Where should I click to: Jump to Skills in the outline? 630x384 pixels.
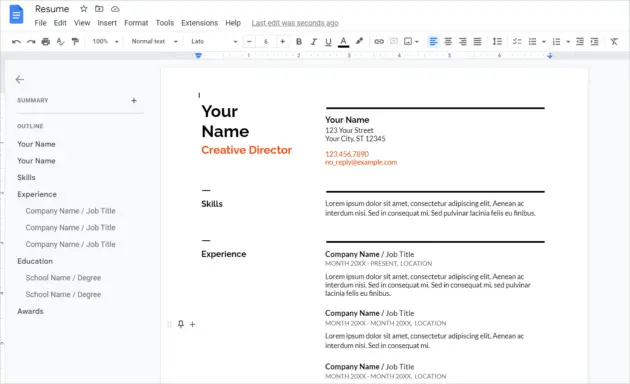[26, 178]
